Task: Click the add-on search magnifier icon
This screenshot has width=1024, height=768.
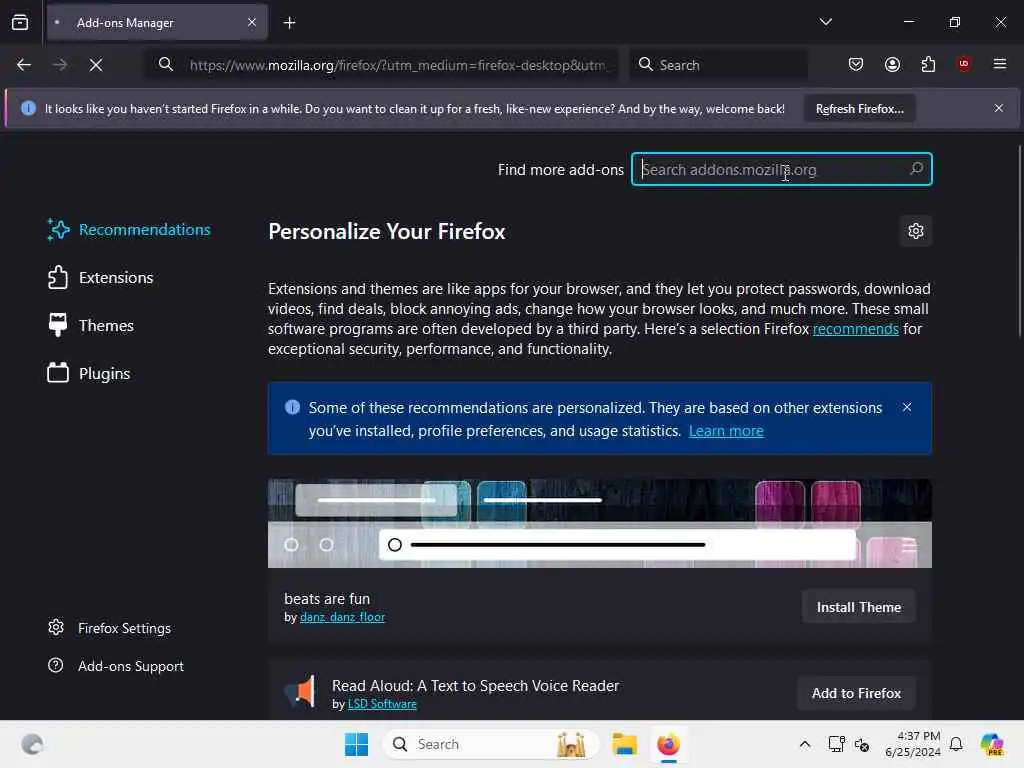Action: pos(916,169)
